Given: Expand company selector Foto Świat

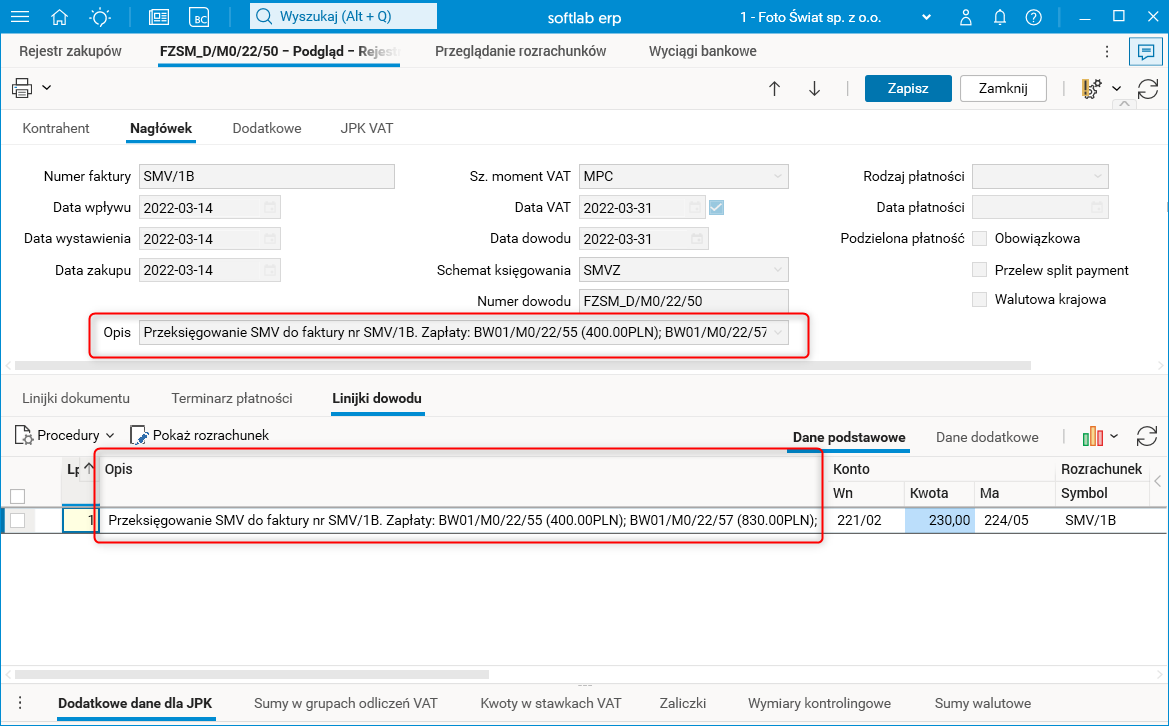Looking at the screenshot, I should click(x=927, y=16).
